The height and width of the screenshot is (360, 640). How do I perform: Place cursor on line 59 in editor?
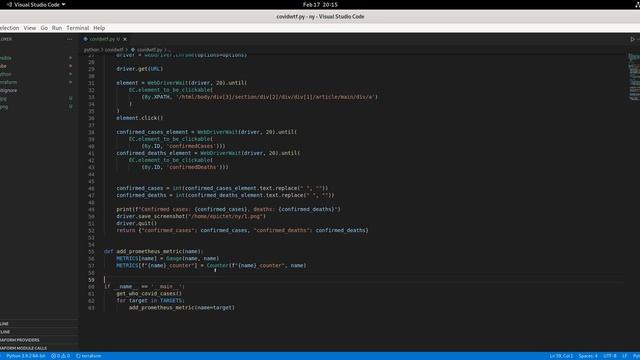click(x=363, y=280)
